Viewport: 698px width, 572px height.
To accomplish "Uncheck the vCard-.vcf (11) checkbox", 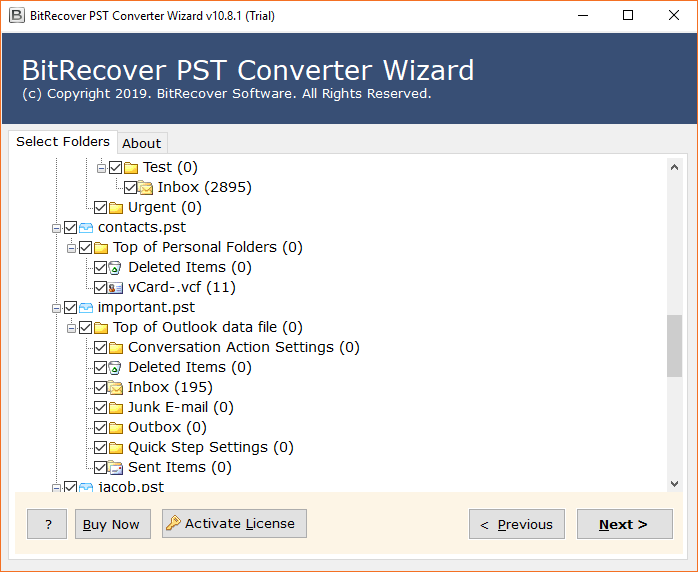I will click(101, 288).
